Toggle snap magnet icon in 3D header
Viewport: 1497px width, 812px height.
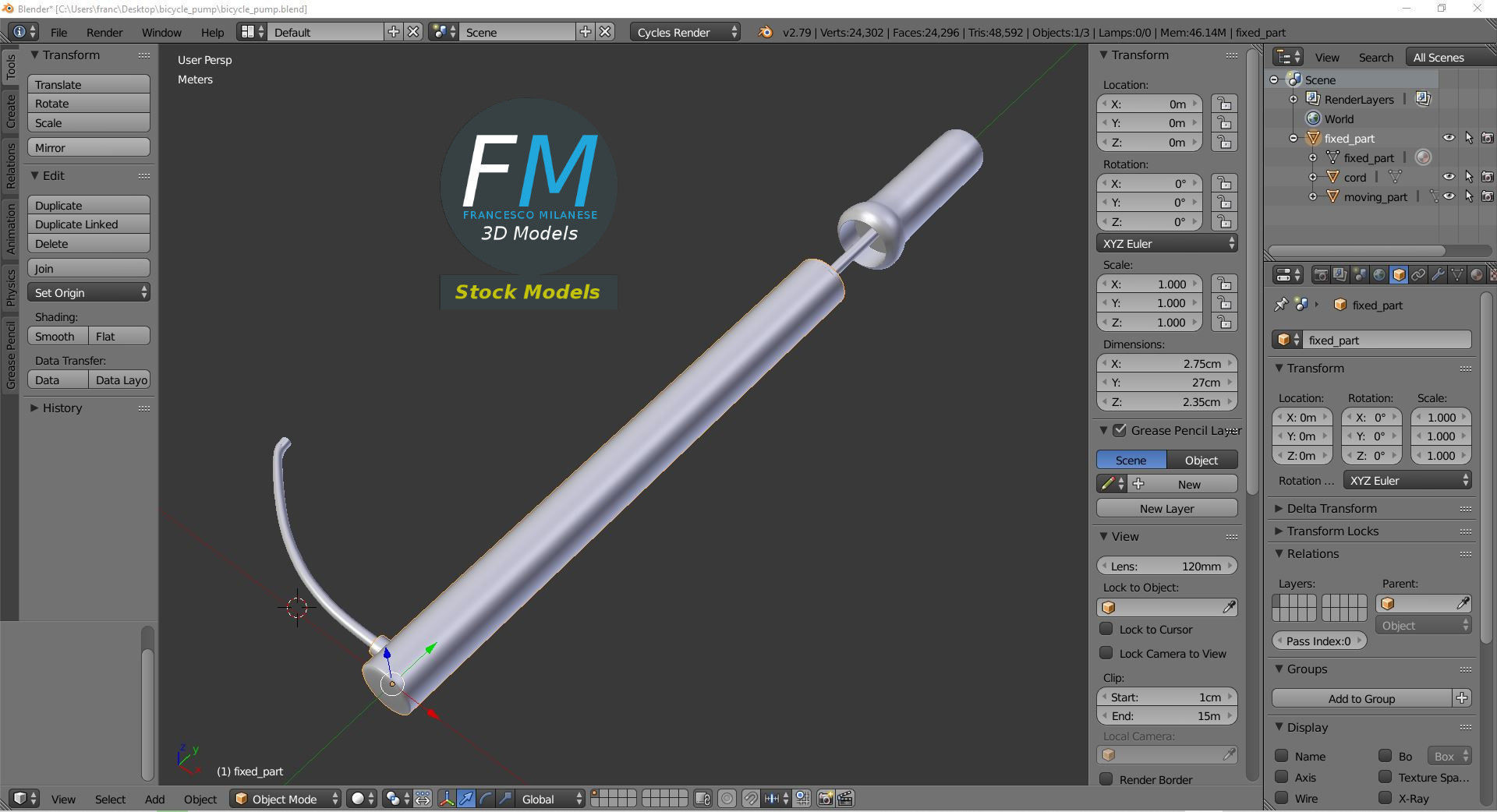point(750,799)
